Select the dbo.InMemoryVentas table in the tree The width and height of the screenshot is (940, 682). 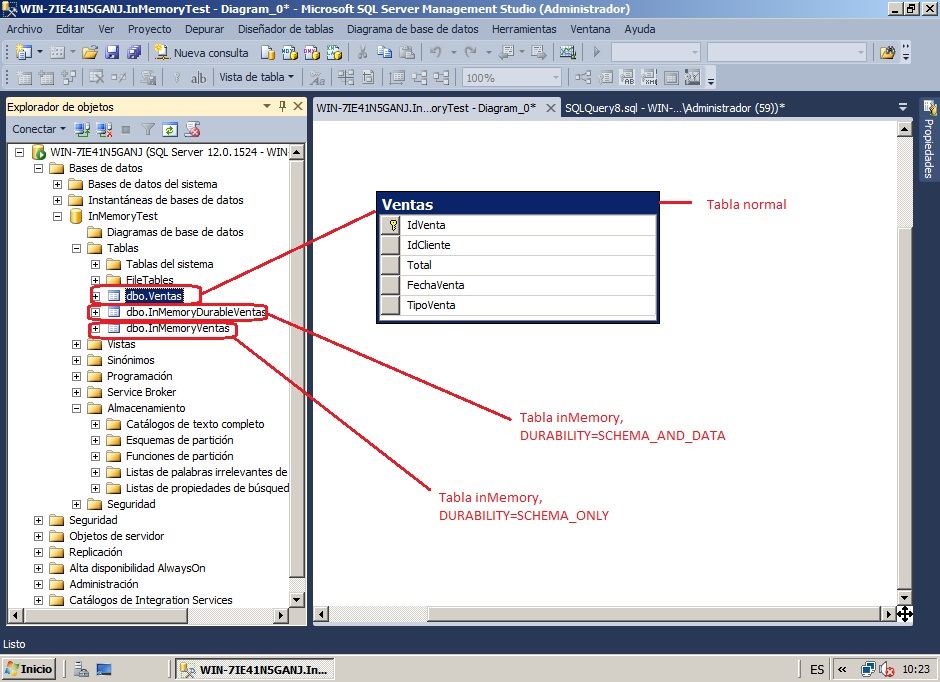pos(180,328)
